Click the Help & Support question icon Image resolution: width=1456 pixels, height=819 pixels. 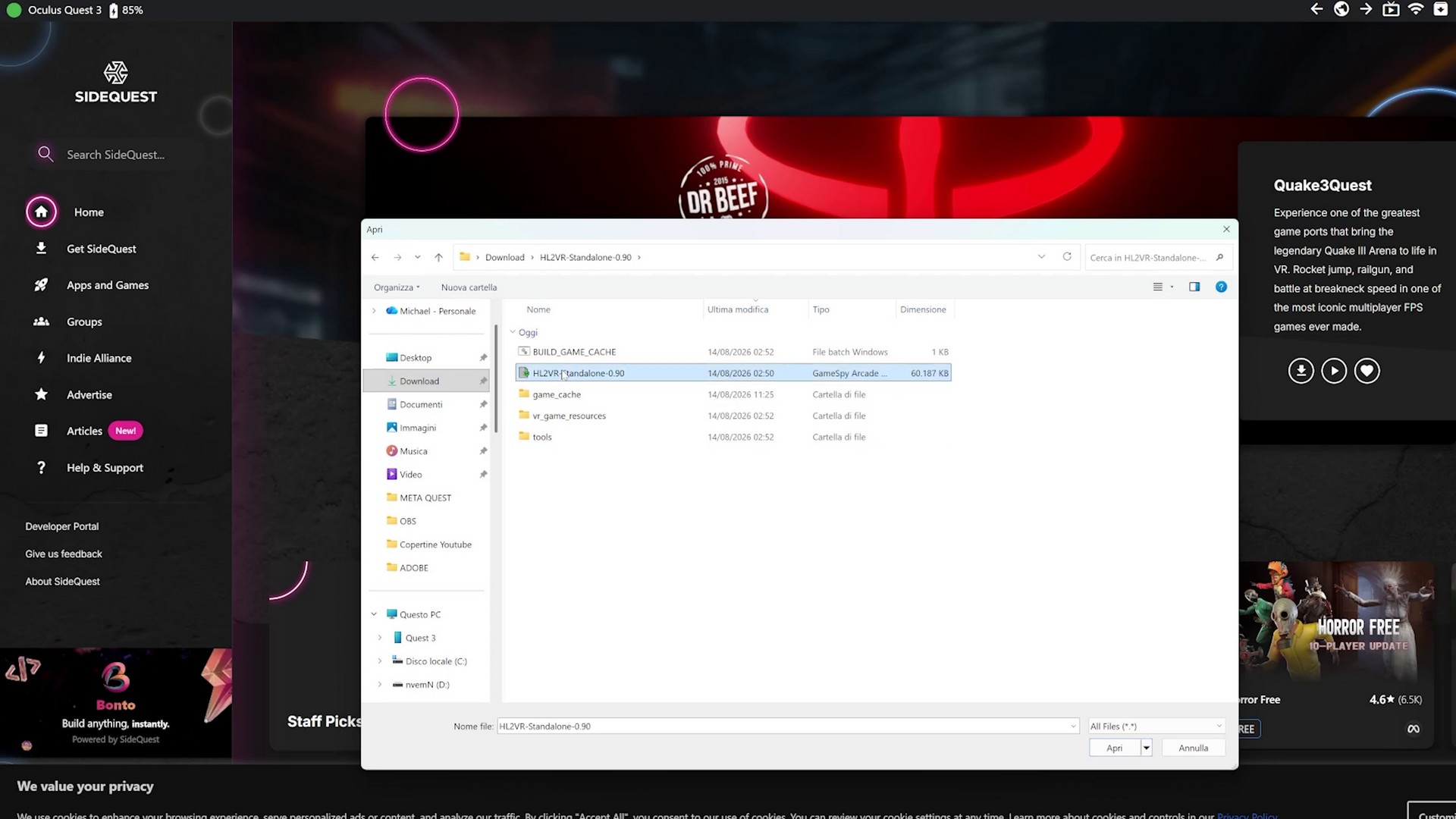[x=41, y=468]
